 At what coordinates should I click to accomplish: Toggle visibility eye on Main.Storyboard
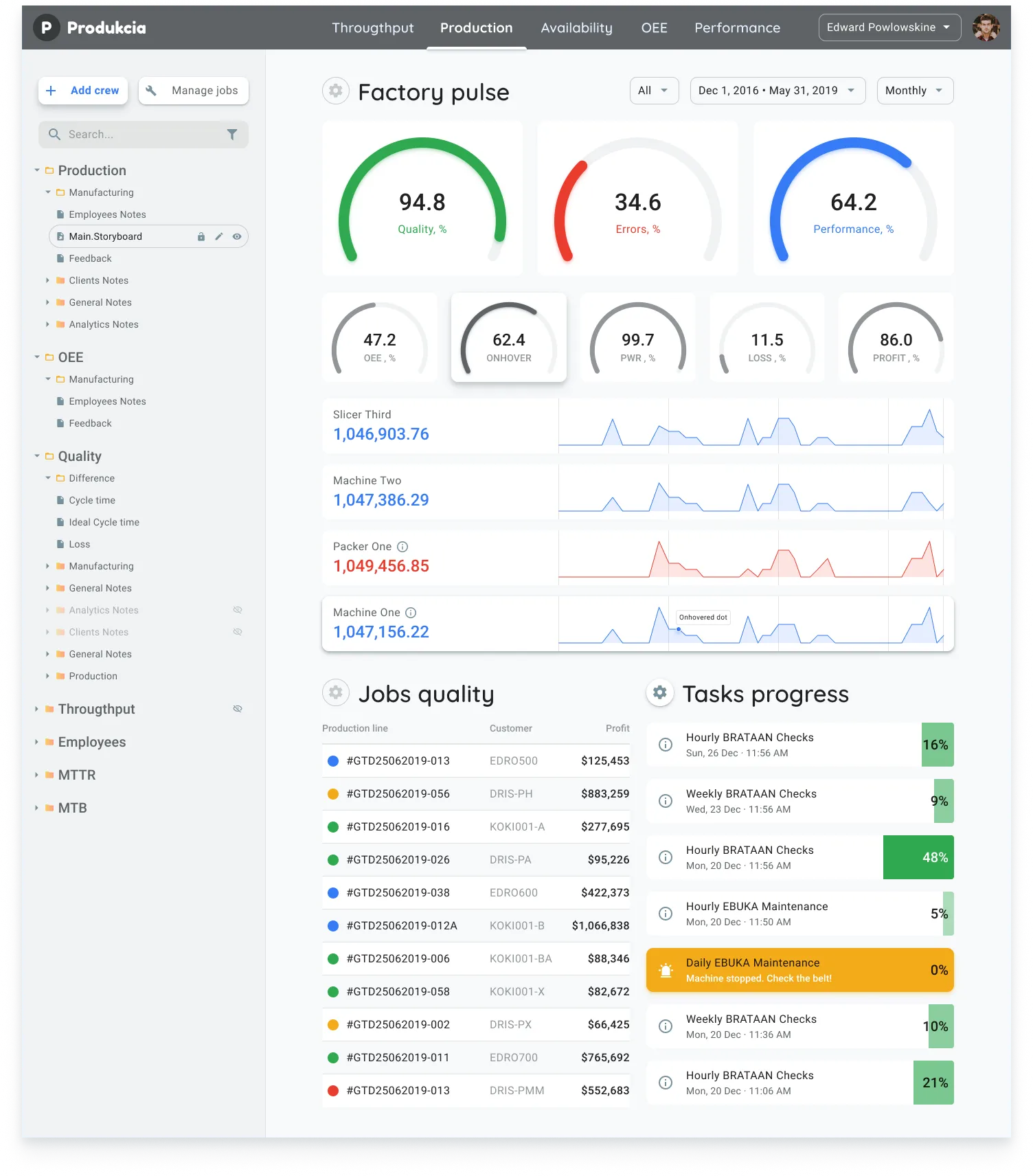(x=237, y=236)
